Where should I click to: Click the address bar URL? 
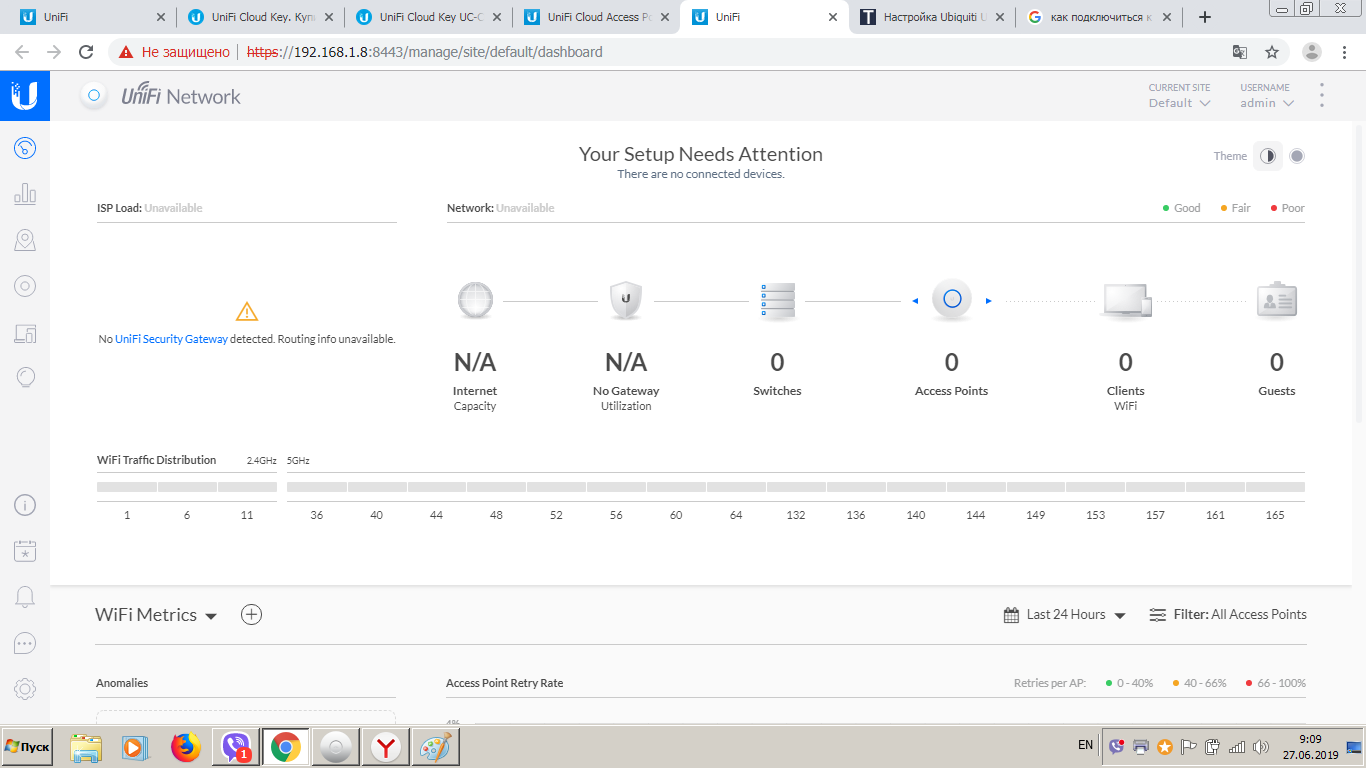click(425, 52)
